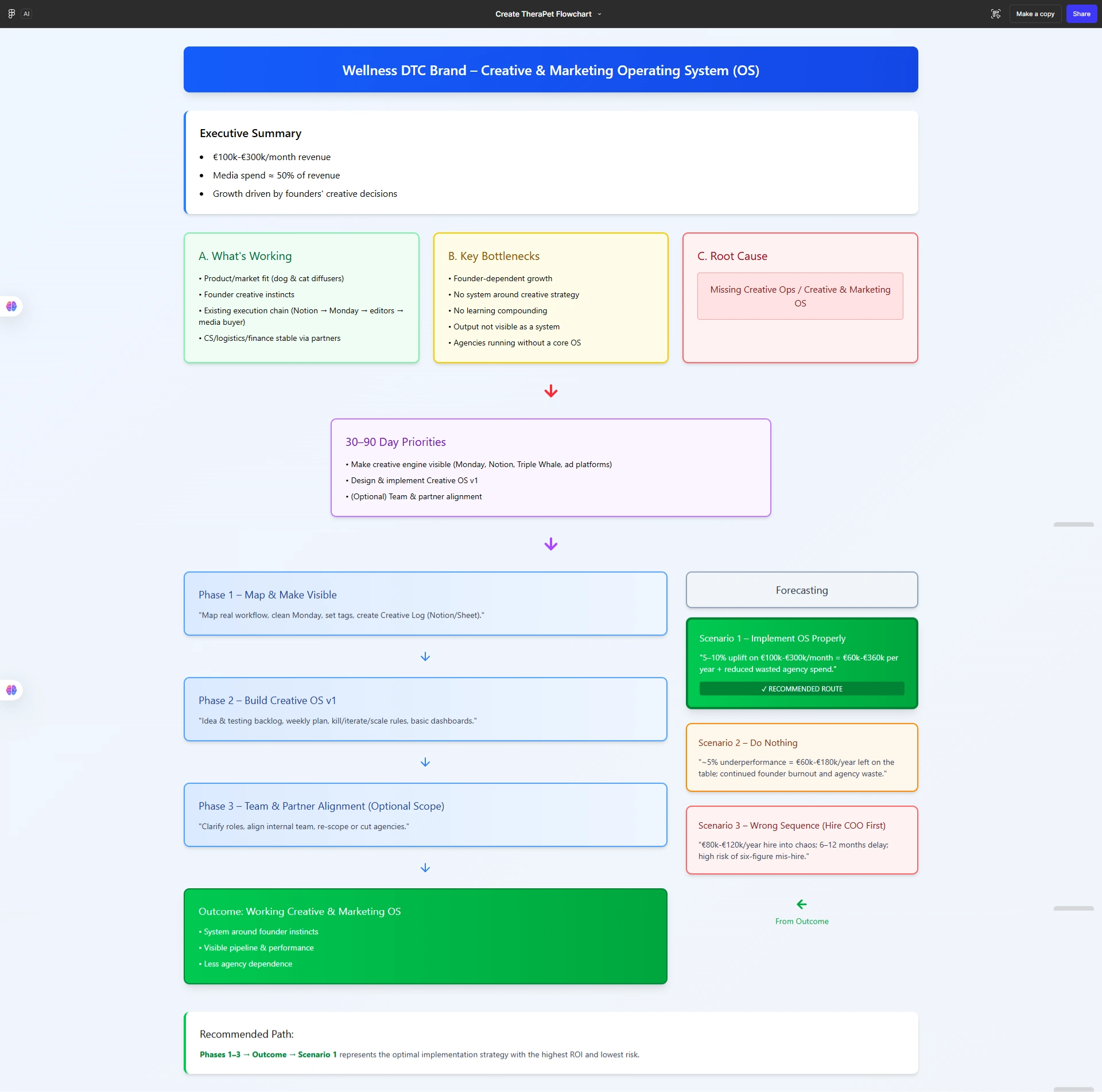Click the blue arrow between Phase 1 and Phase 2
Image resolution: width=1102 pixels, height=1092 pixels.
click(x=425, y=656)
